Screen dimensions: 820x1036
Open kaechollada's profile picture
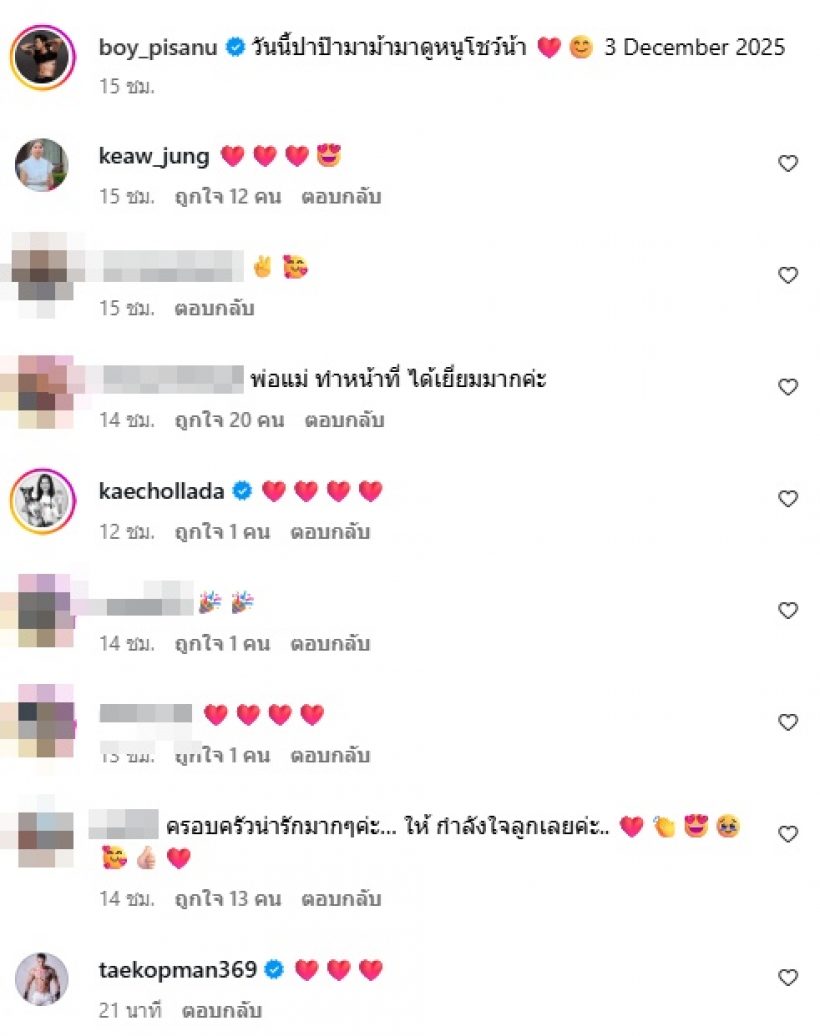[42, 500]
